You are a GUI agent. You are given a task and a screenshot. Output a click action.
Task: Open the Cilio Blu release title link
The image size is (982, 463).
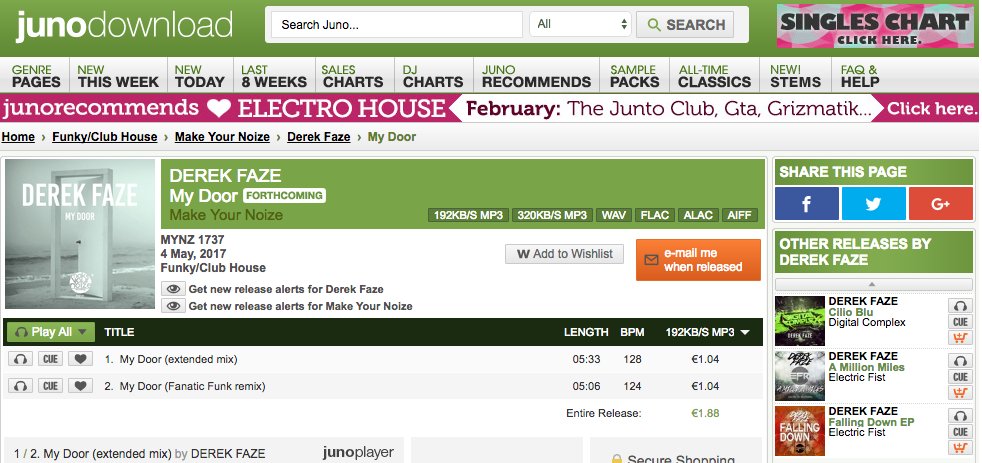point(850,312)
